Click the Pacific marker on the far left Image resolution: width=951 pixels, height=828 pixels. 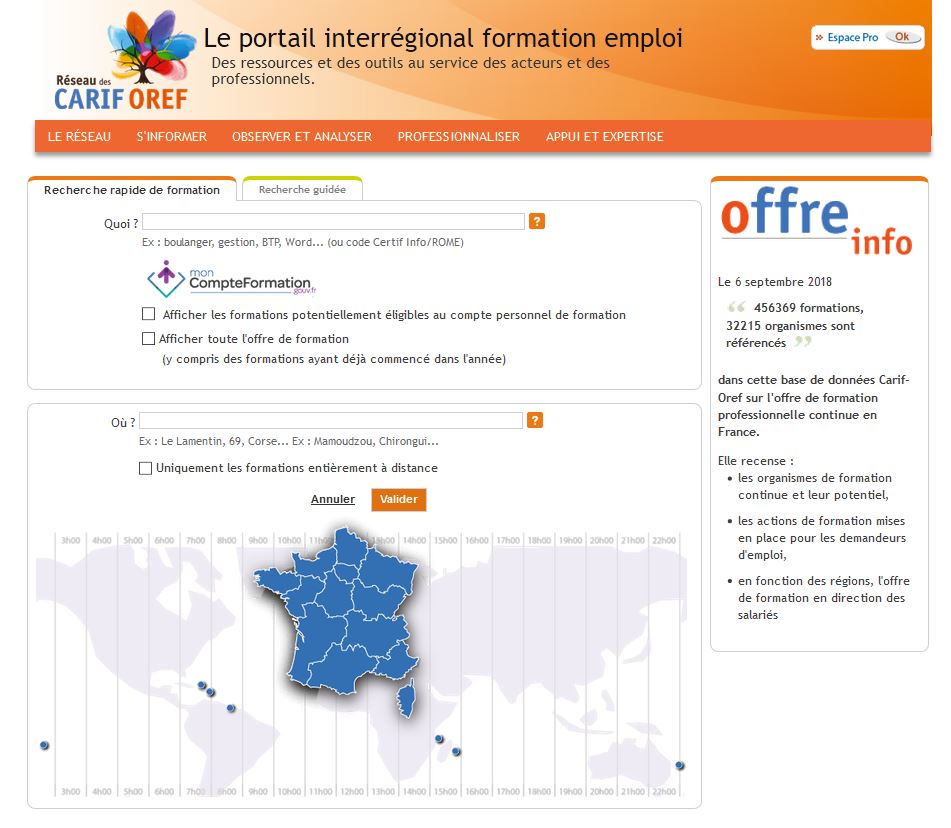point(42,744)
